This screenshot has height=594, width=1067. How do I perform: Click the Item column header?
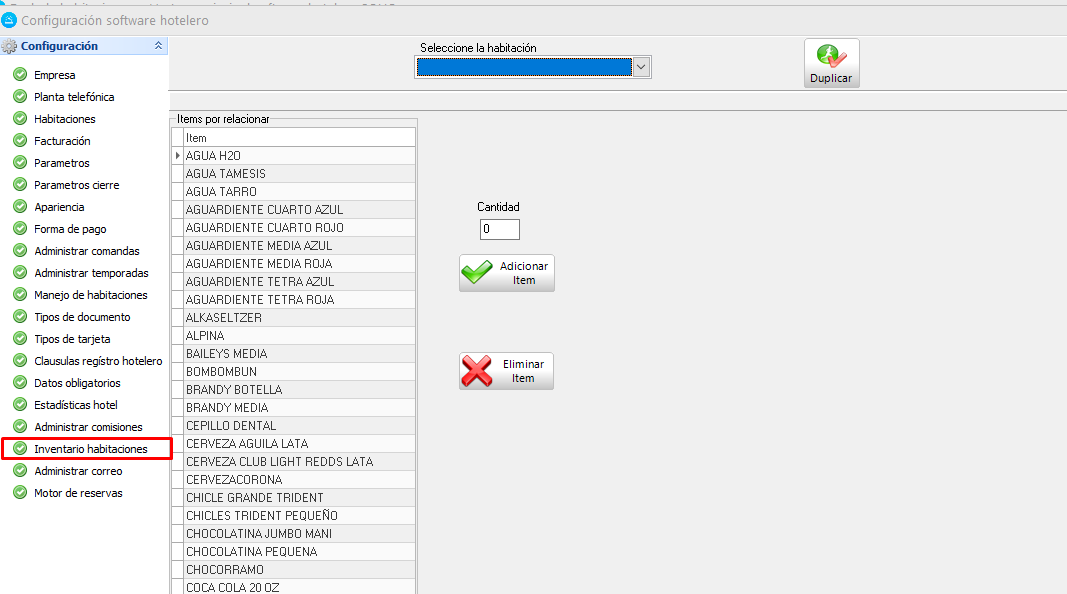(x=298, y=138)
